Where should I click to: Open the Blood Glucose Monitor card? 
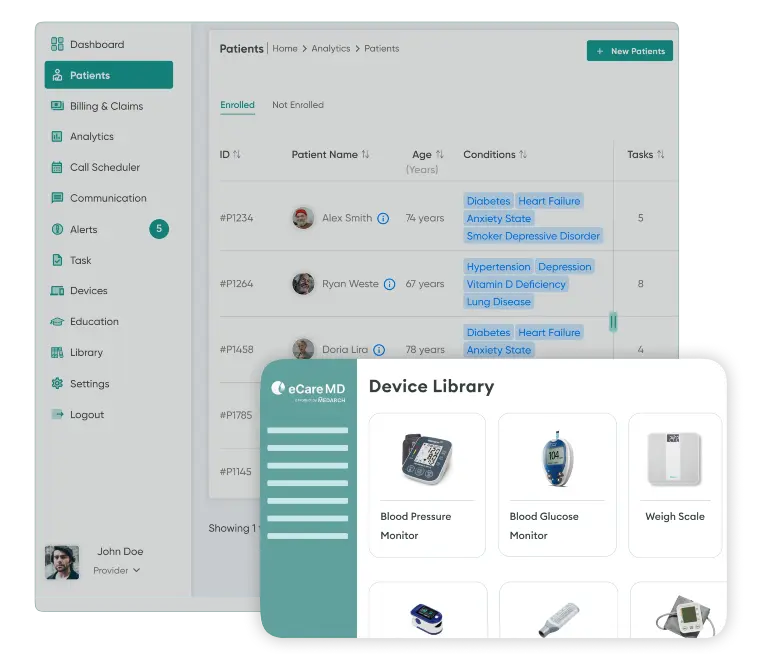[557, 485]
